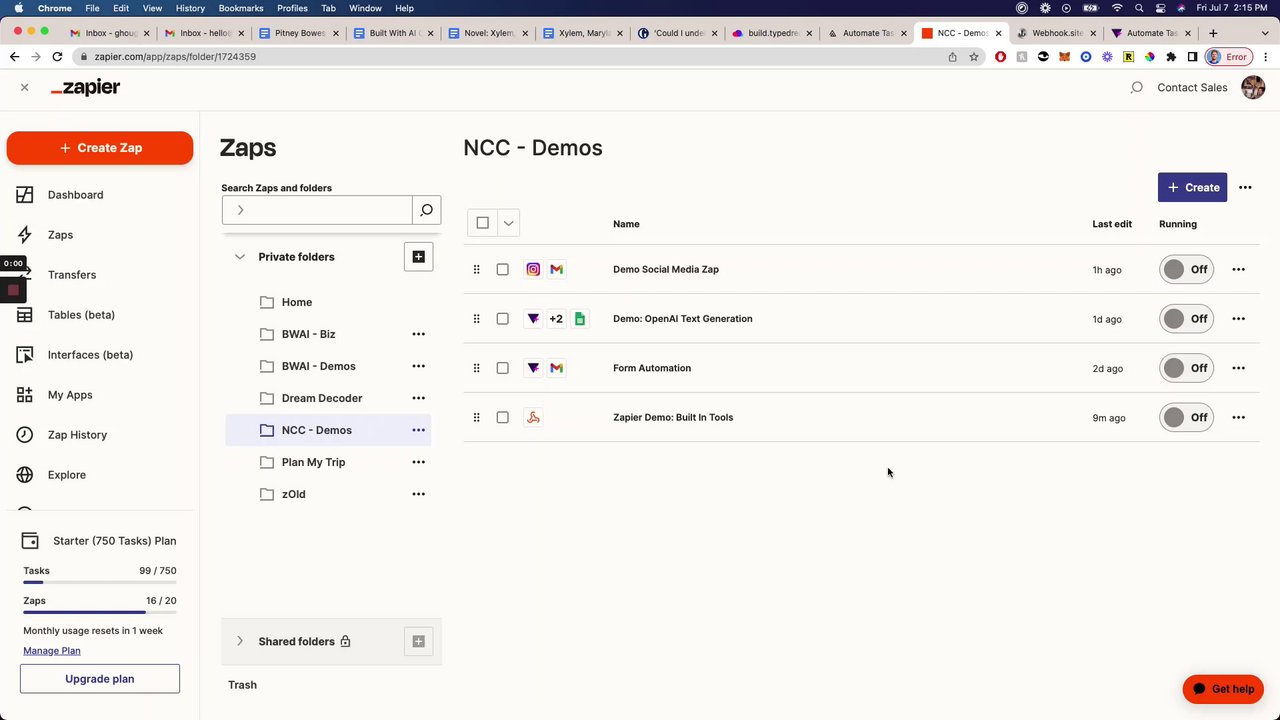Open Zap History clock icon
This screenshot has height=720, width=1280.
point(25,435)
